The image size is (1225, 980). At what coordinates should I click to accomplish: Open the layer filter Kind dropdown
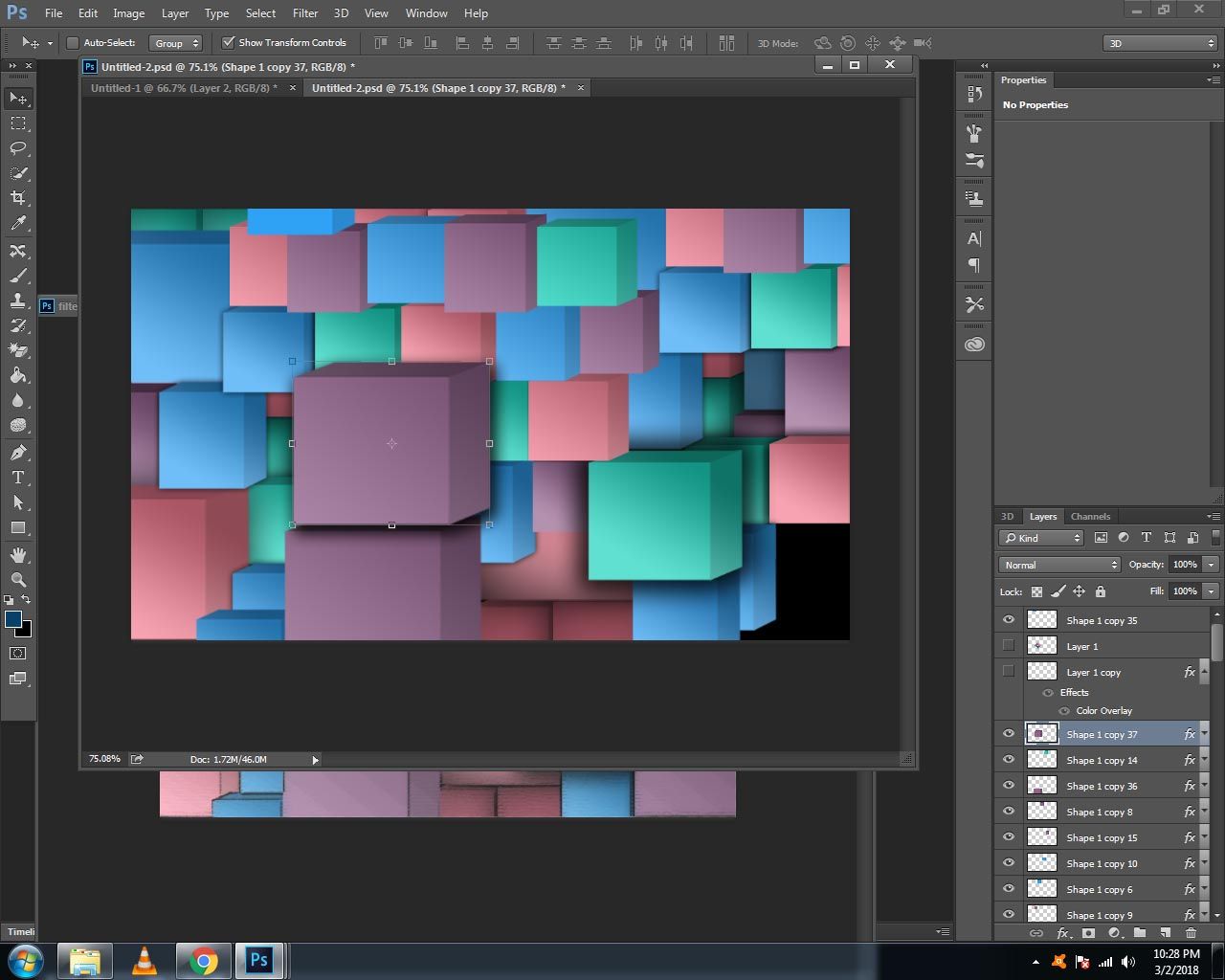point(1041,538)
